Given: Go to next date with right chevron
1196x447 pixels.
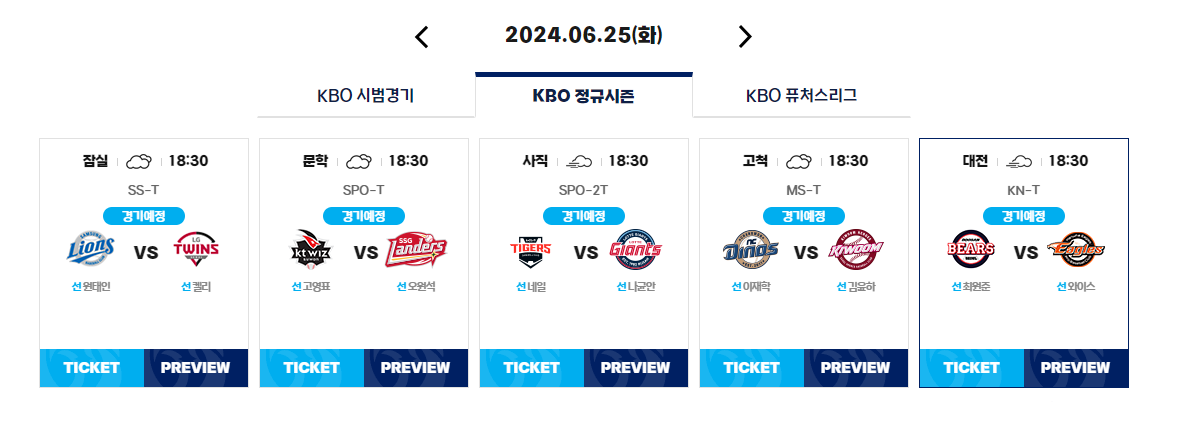Looking at the screenshot, I should [745, 36].
